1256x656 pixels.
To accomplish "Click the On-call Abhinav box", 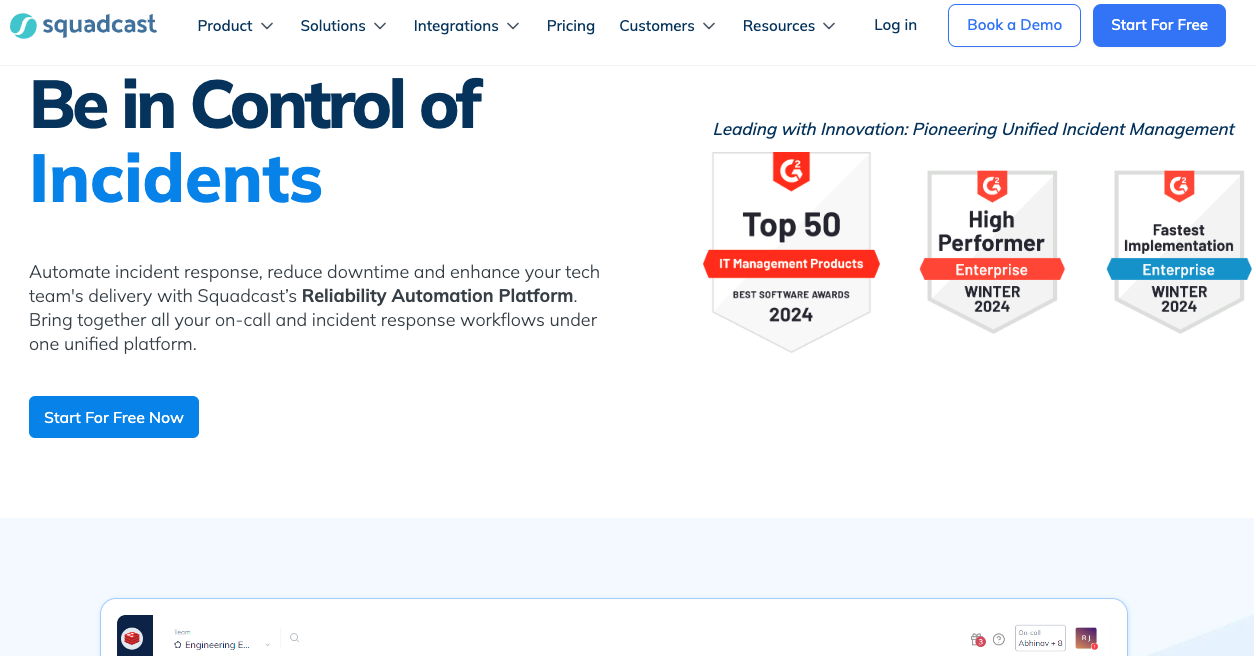I will click(1040, 638).
